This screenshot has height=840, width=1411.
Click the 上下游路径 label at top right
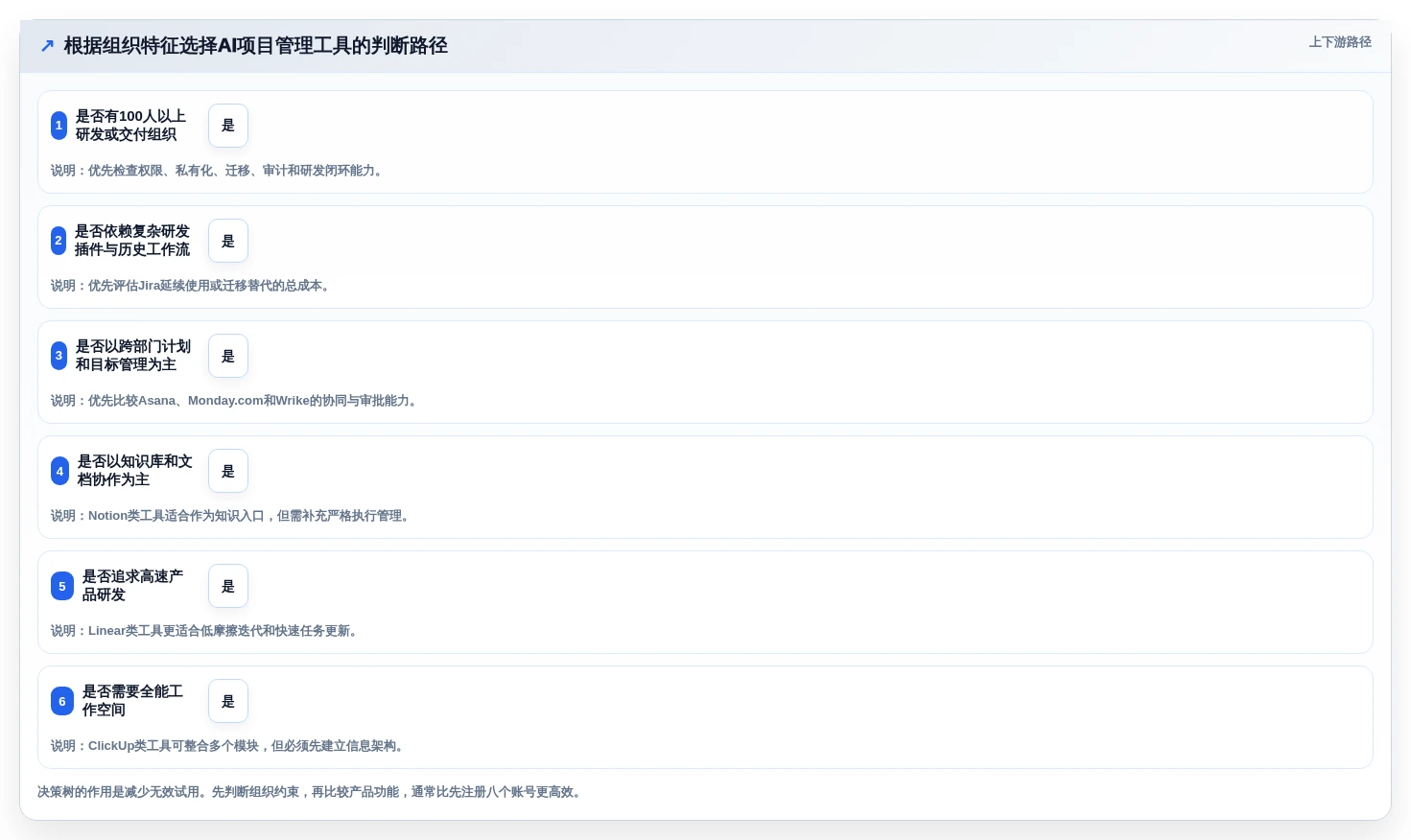[x=1340, y=42]
